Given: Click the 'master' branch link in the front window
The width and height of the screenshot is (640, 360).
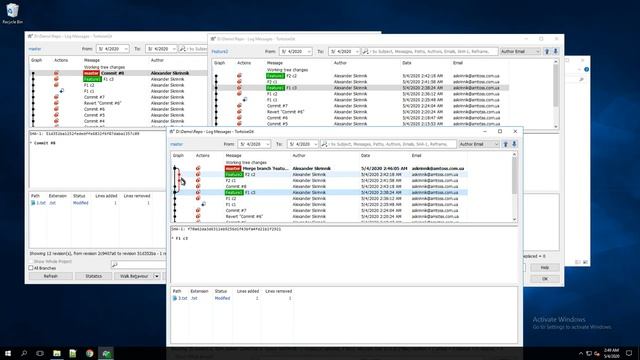Looking at the screenshot, I should (177, 144).
